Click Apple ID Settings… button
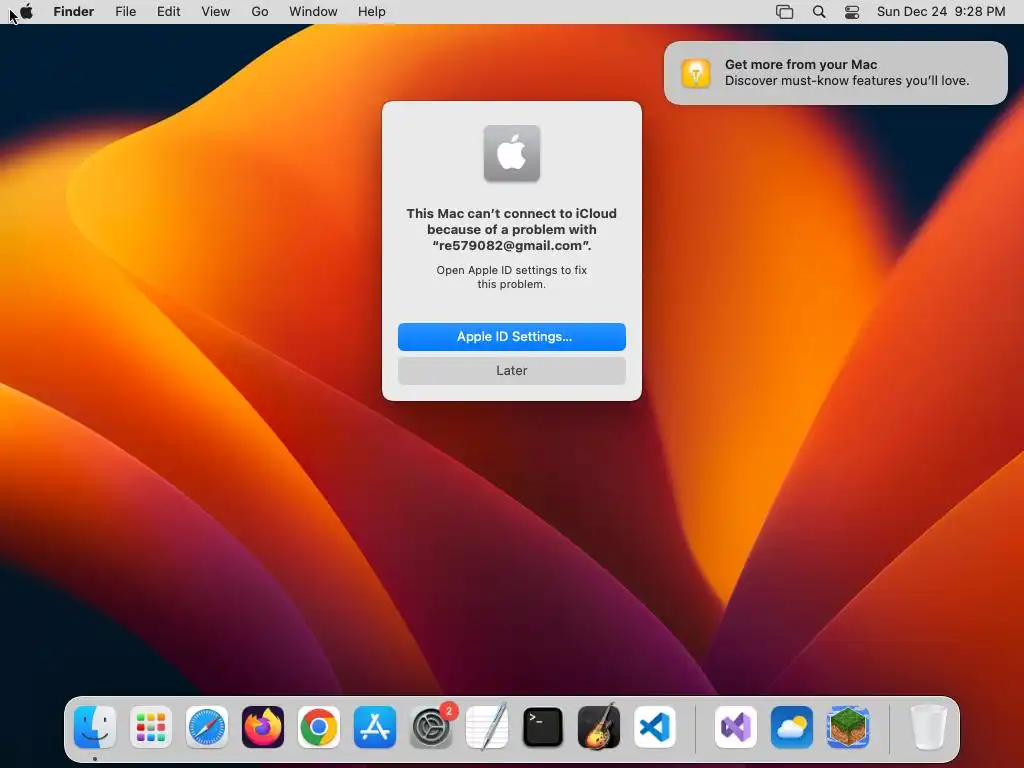 point(512,337)
